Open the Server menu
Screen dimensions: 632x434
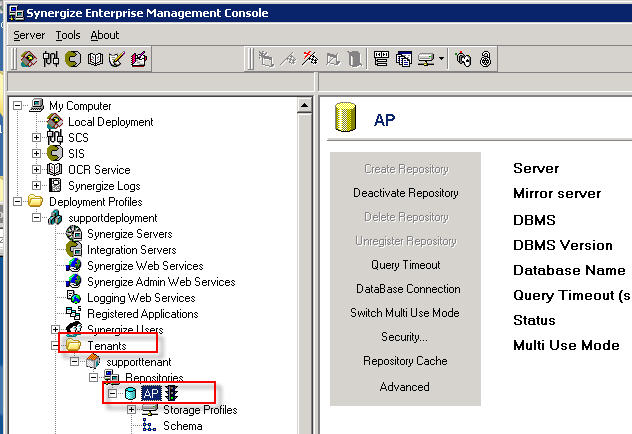point(29,35)
